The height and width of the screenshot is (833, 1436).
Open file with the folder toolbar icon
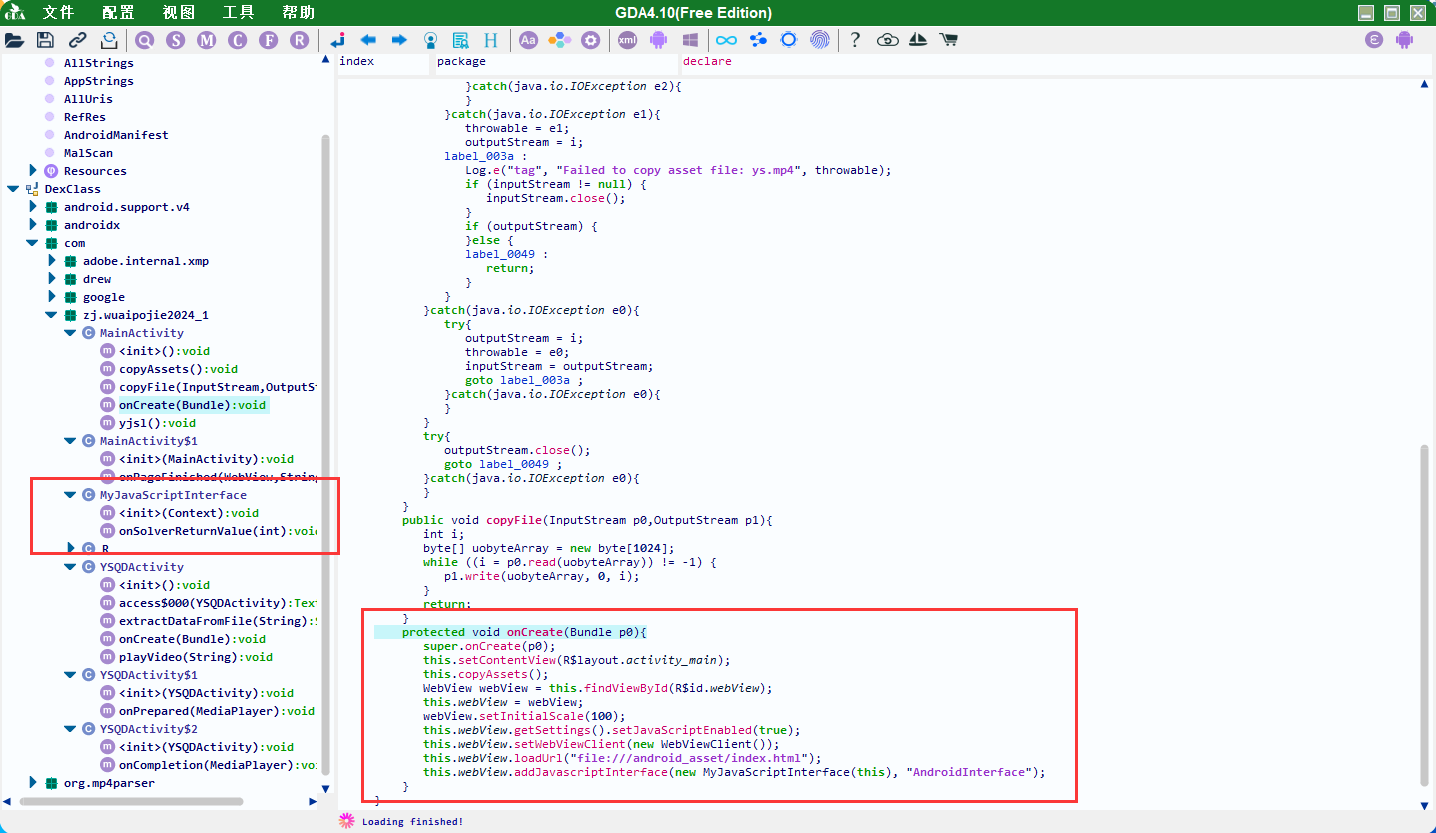pos(14,40)
